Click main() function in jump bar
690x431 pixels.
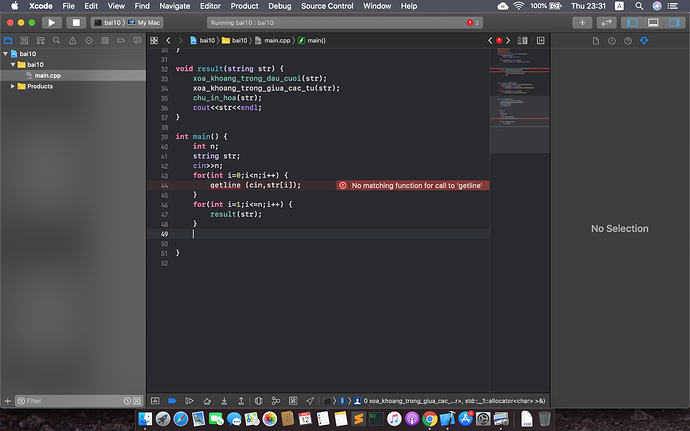[x=312, y=41]
